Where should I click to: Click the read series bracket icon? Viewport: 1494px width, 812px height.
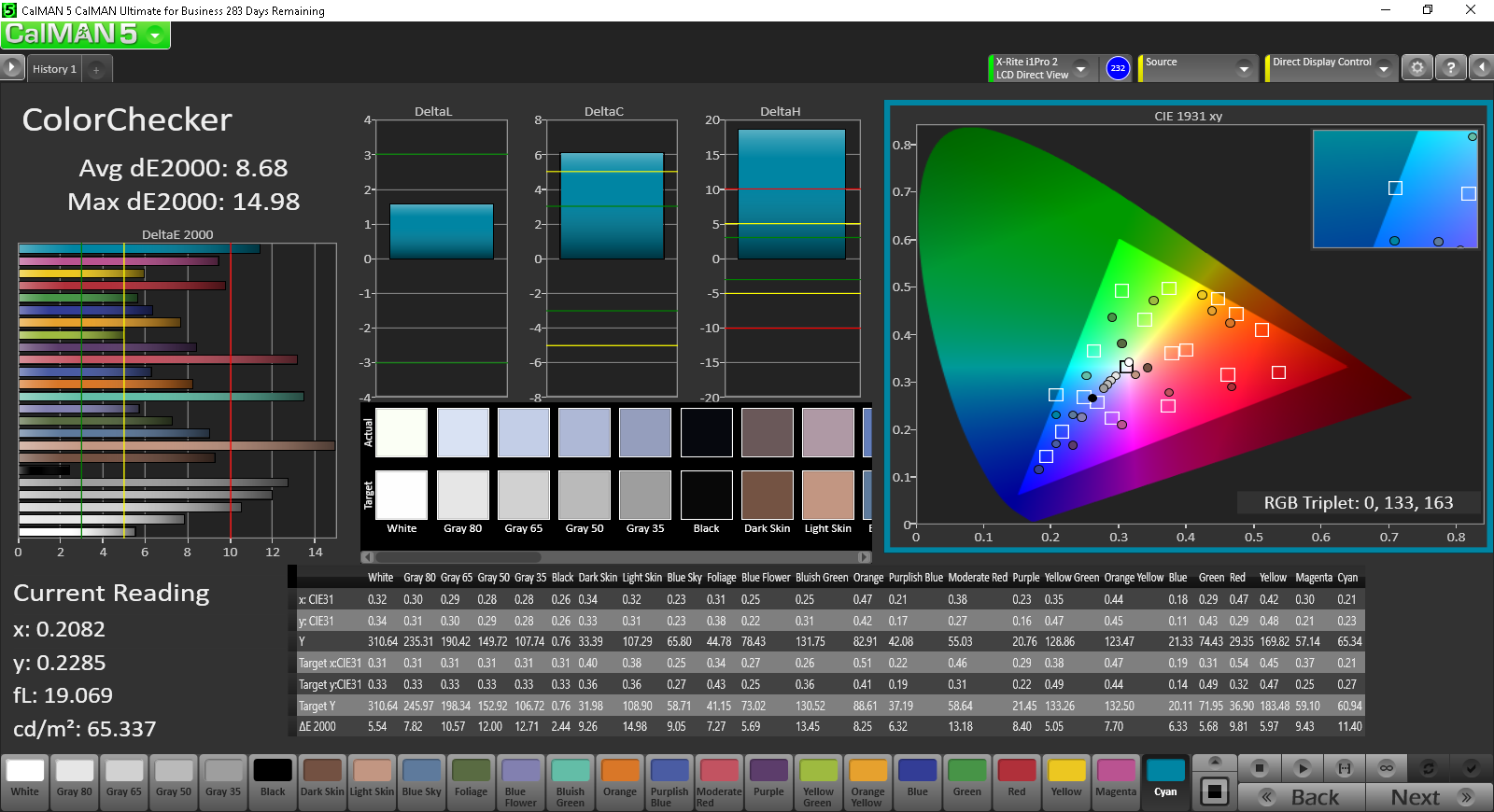[x=1345, y=768]
